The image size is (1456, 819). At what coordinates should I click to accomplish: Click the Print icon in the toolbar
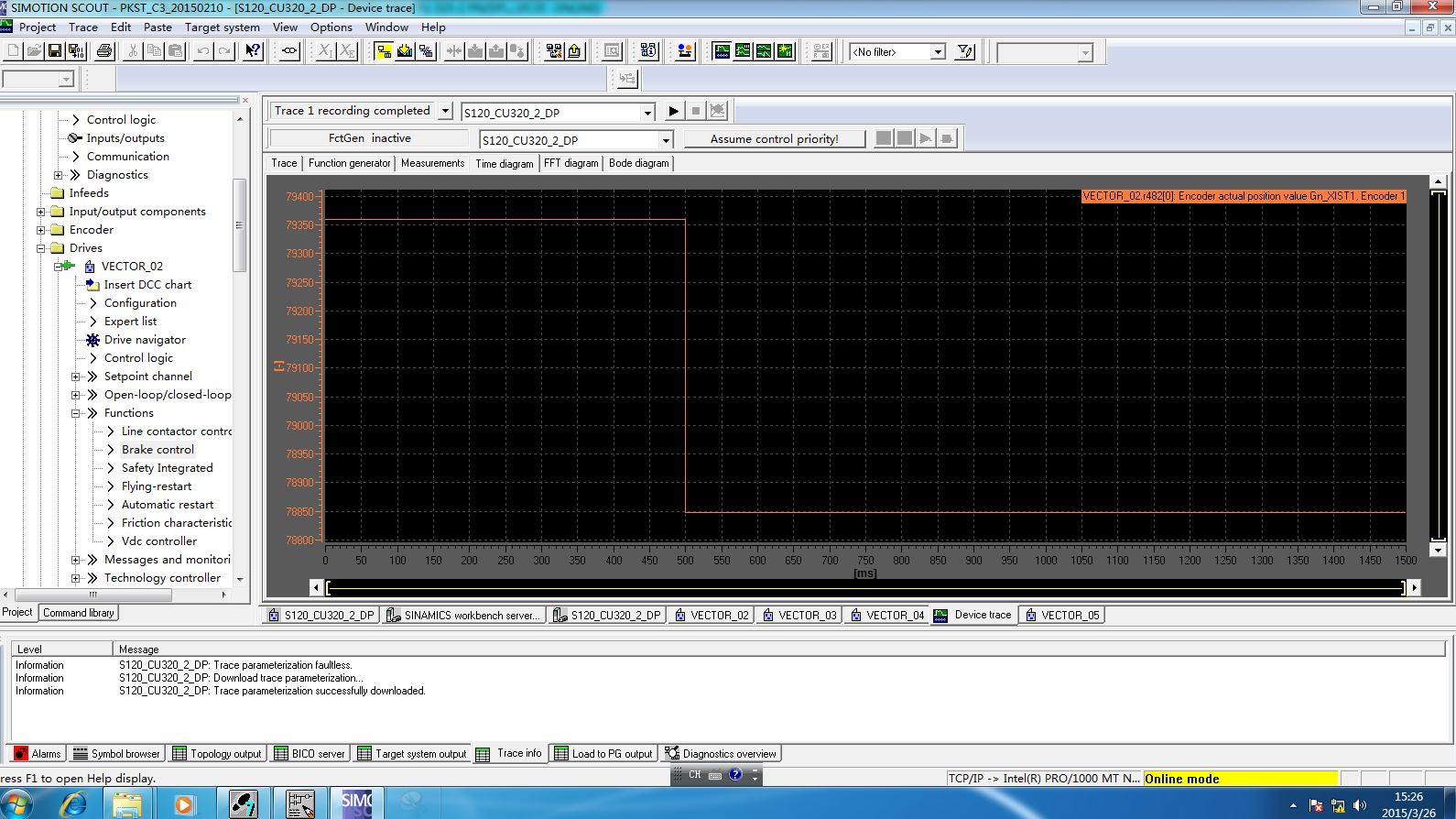pyautogui.click(x=104, y=51)
